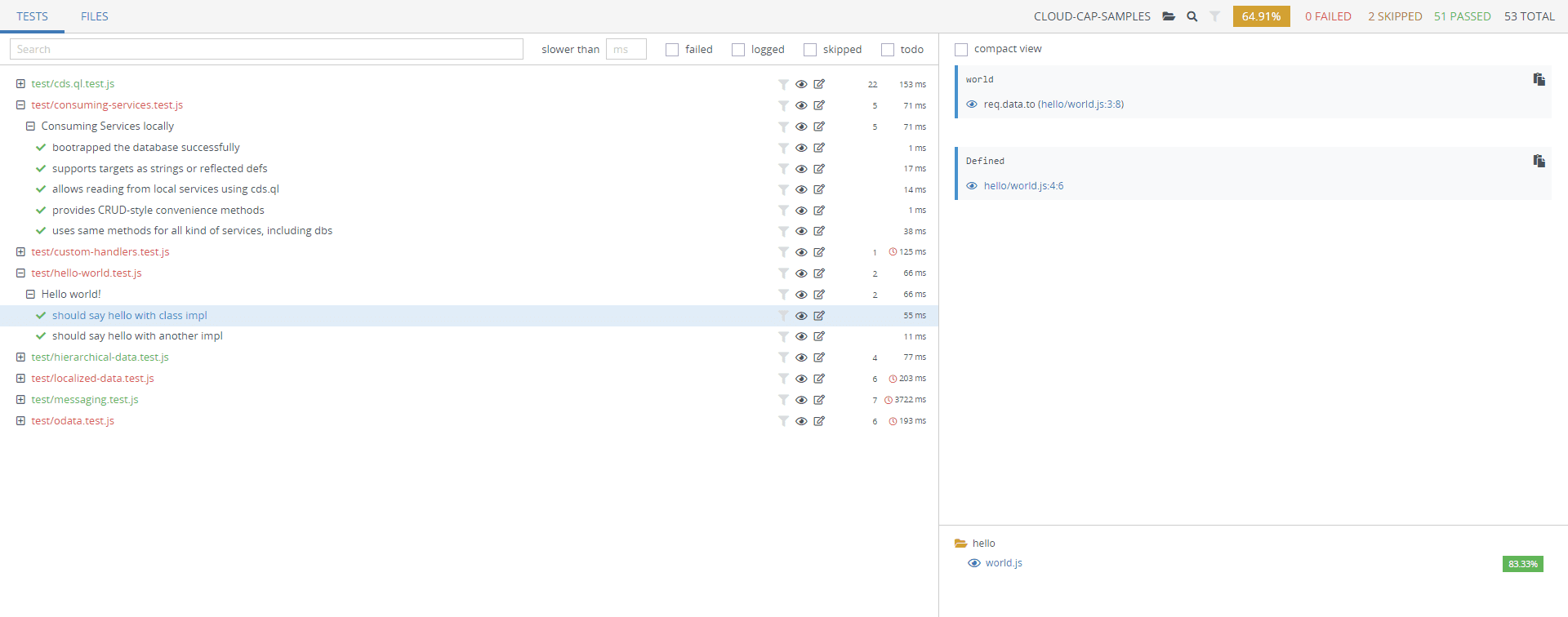Expand test/cds.ql.test.js tree node

[x=20, y=83]
